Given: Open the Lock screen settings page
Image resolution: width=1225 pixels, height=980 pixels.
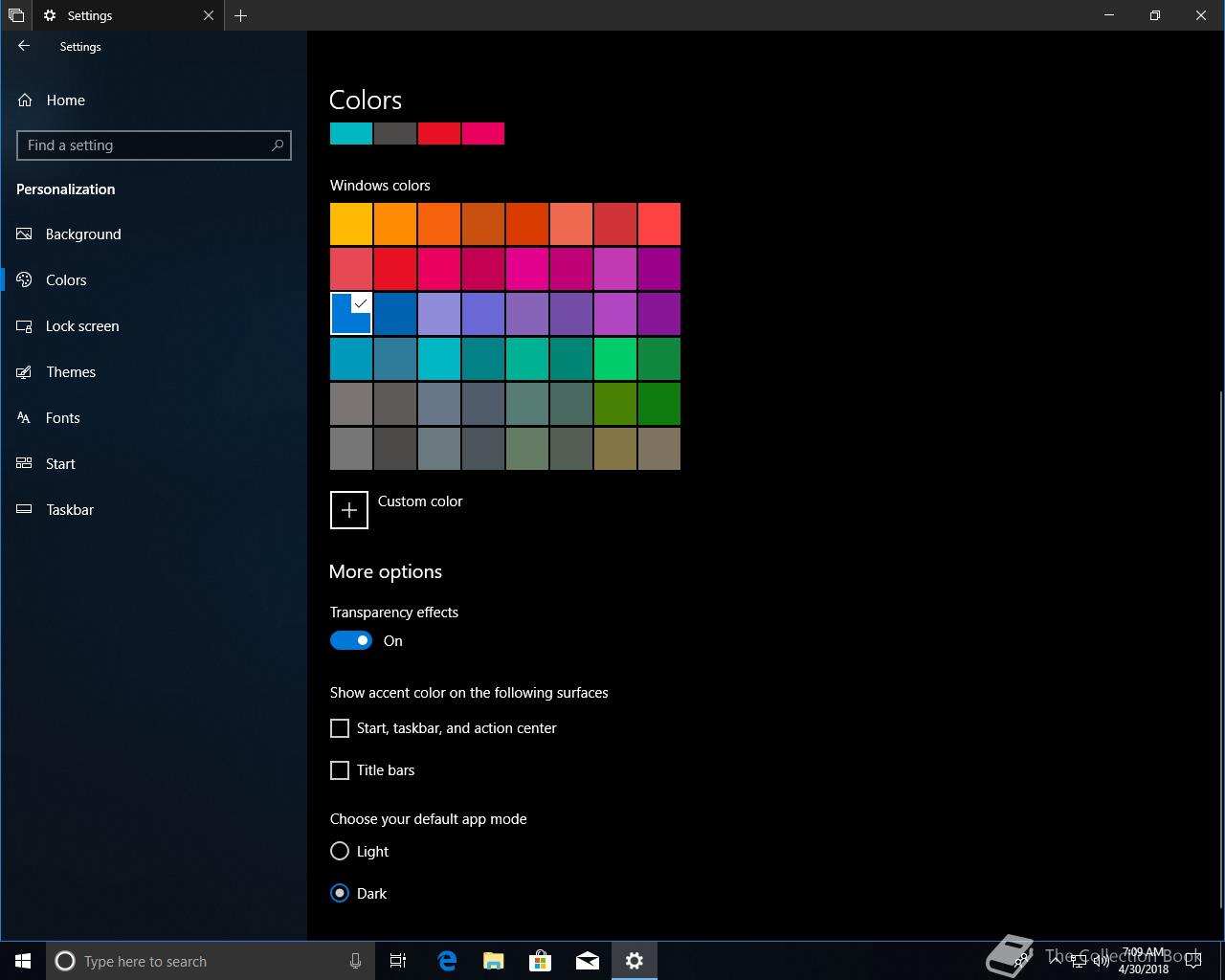Looking at the screenshot, I should (x=82, y=326).
